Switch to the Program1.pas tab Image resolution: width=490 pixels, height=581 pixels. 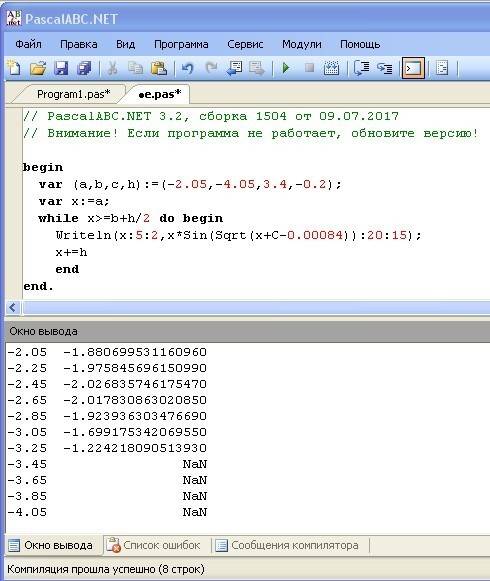click(73, 94)
